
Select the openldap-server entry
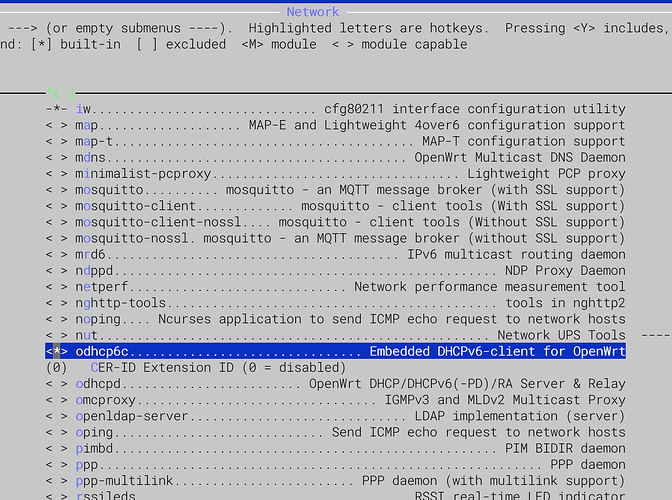(335, 416)
